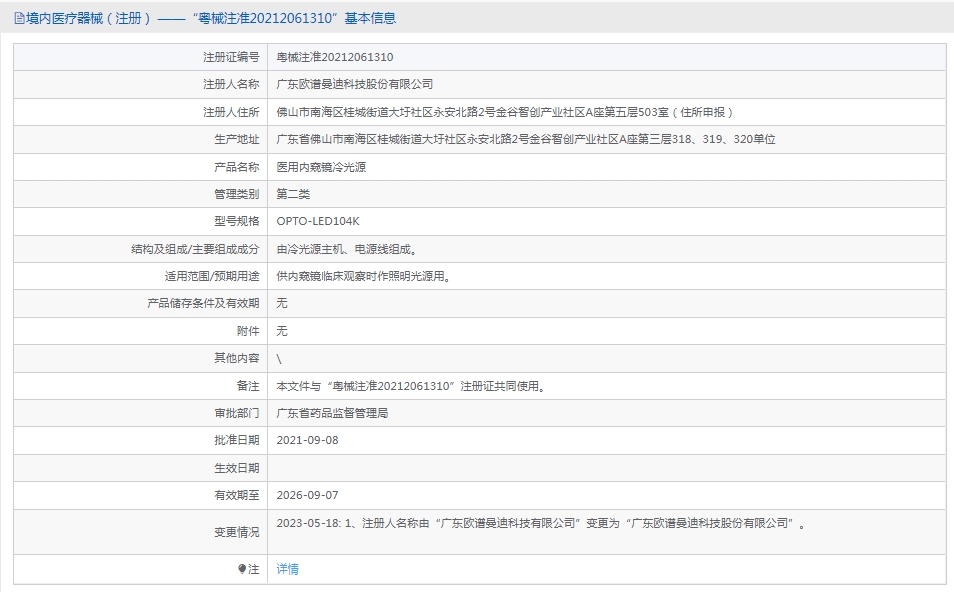Click the 其他内容 label
The width and height of the screenshot is (954, 592).
[x=237, y=358]
